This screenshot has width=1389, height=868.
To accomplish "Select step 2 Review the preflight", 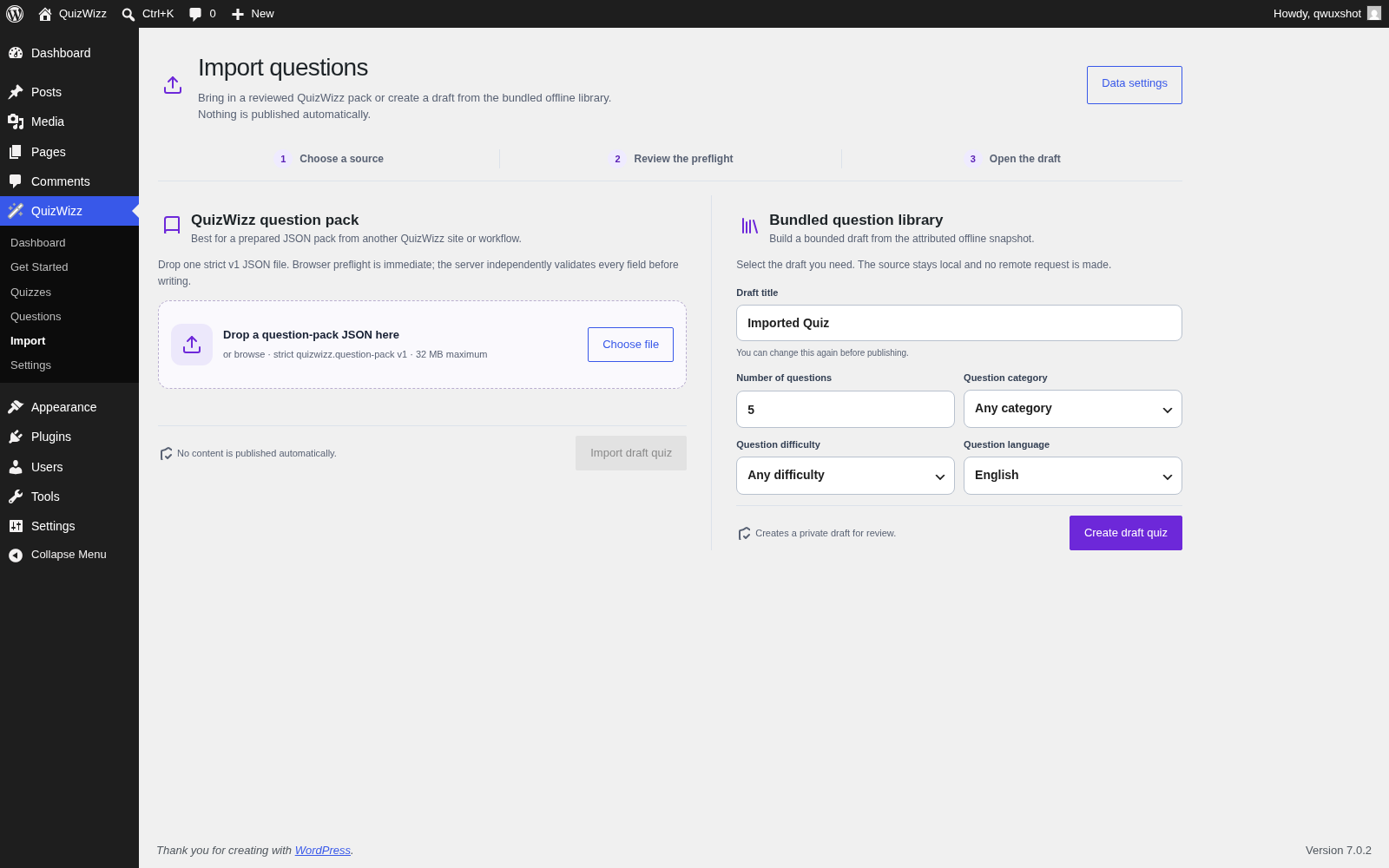I will pos(671,159).
